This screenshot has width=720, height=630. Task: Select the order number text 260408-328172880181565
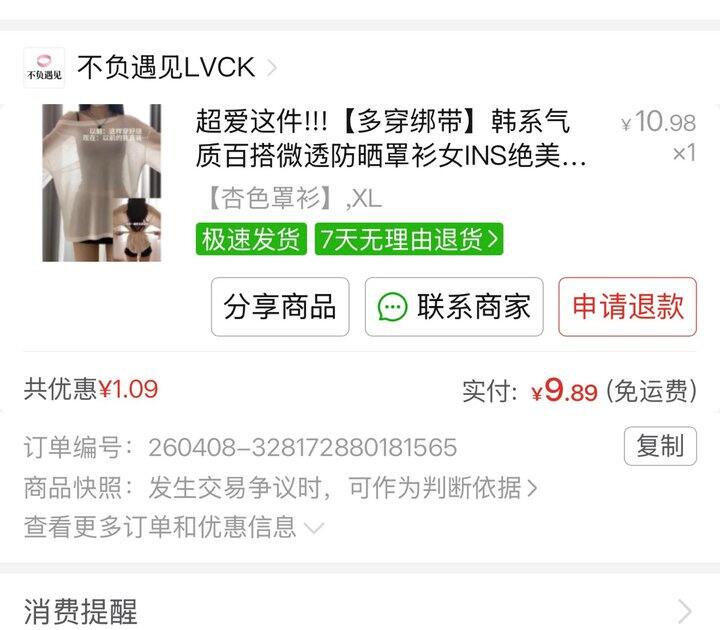click(303, 447)
